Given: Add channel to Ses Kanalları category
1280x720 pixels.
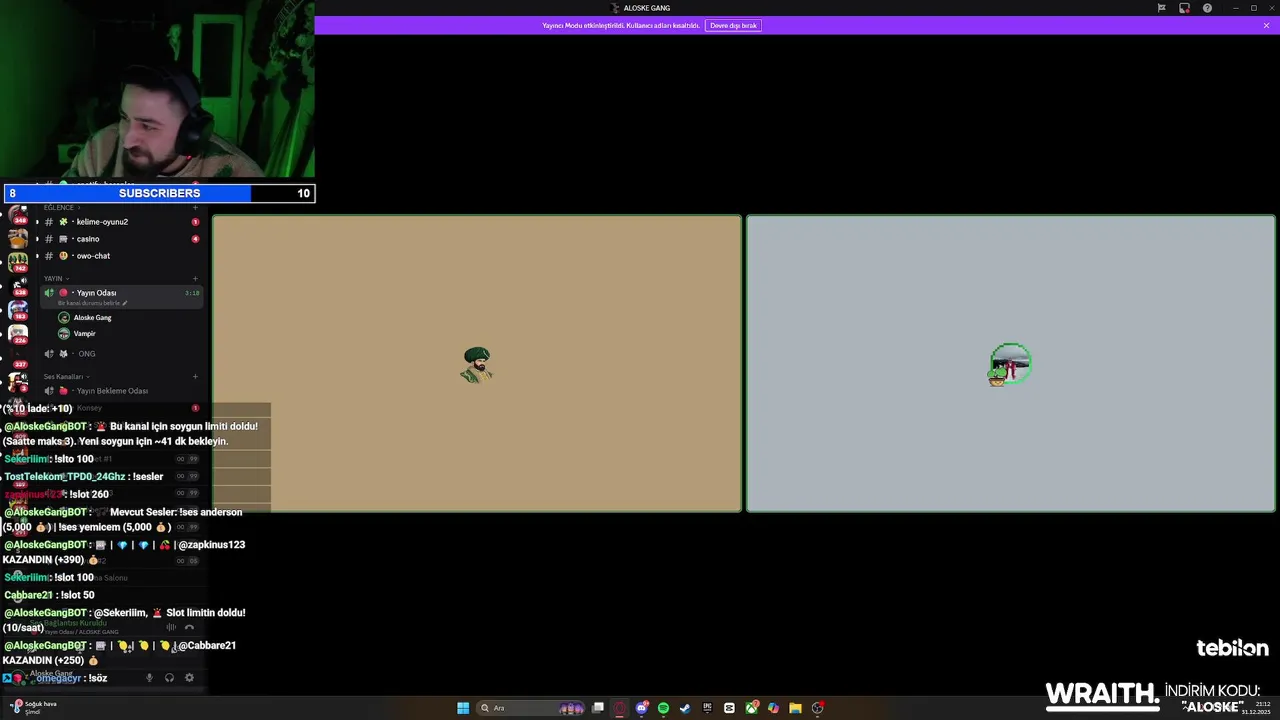Looking at the screenshot, I should point(195,377).
